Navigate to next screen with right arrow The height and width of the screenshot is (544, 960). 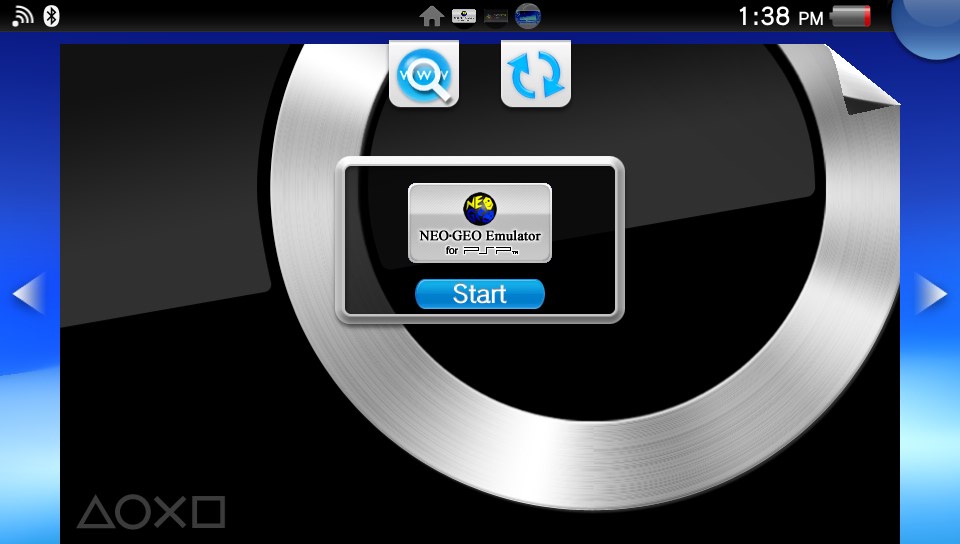tap(931, 294)
